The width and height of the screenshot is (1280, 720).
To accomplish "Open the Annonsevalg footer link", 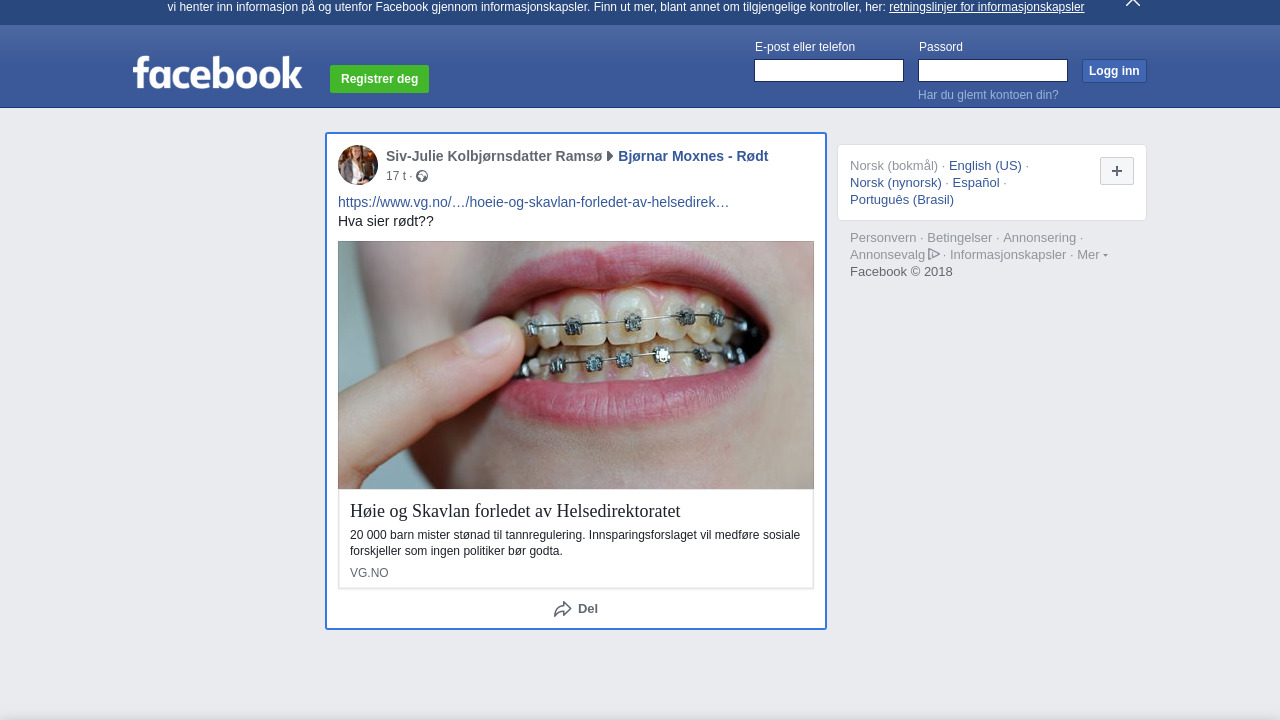I will click(x=887, y=255).
